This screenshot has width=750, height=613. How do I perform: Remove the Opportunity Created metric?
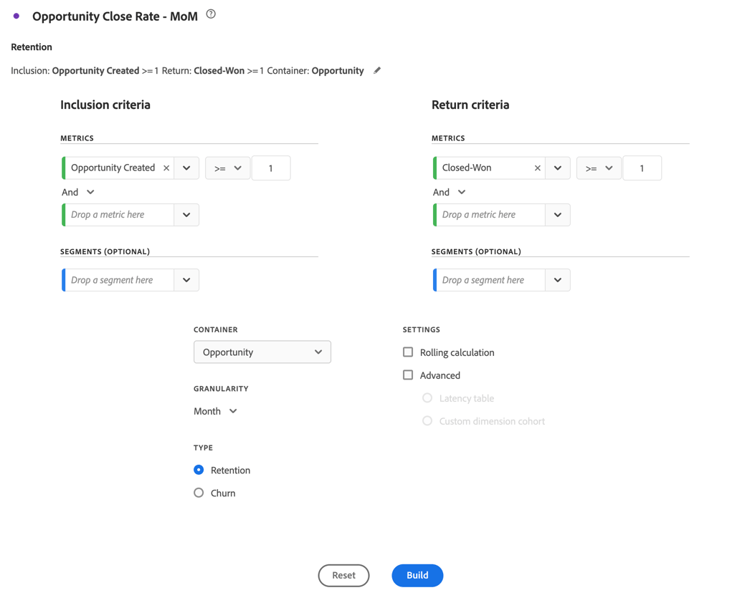click(166, 168)
